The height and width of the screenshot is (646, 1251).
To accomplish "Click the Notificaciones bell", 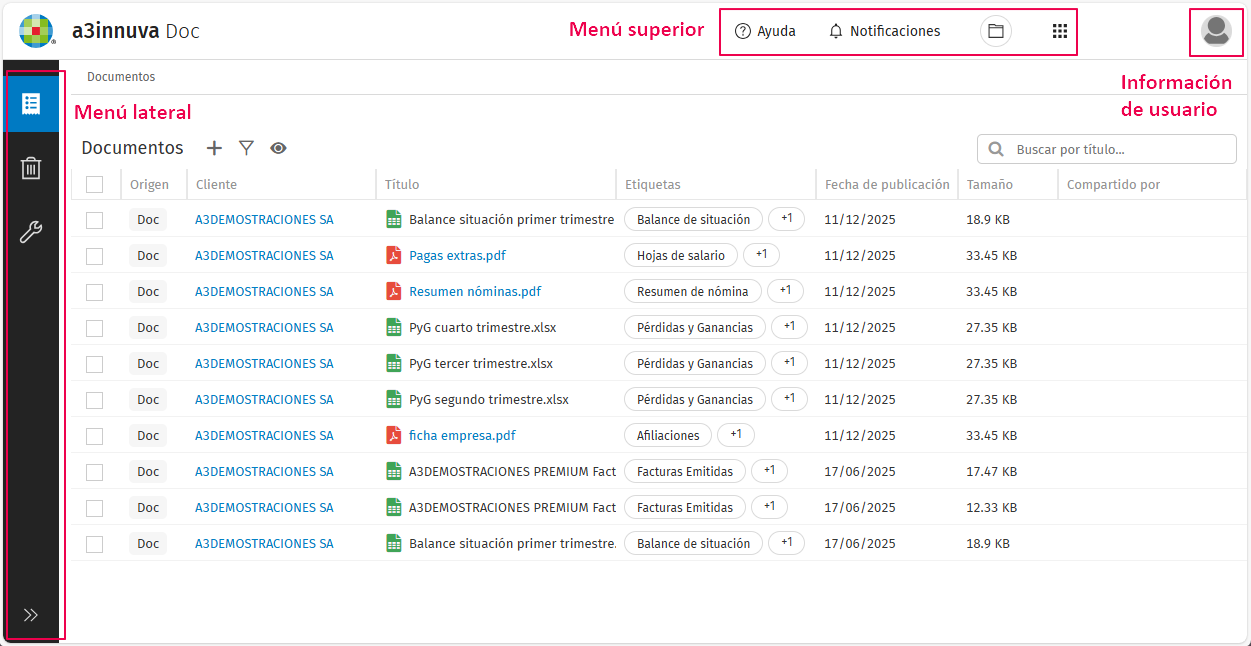I will click(884, 31).
